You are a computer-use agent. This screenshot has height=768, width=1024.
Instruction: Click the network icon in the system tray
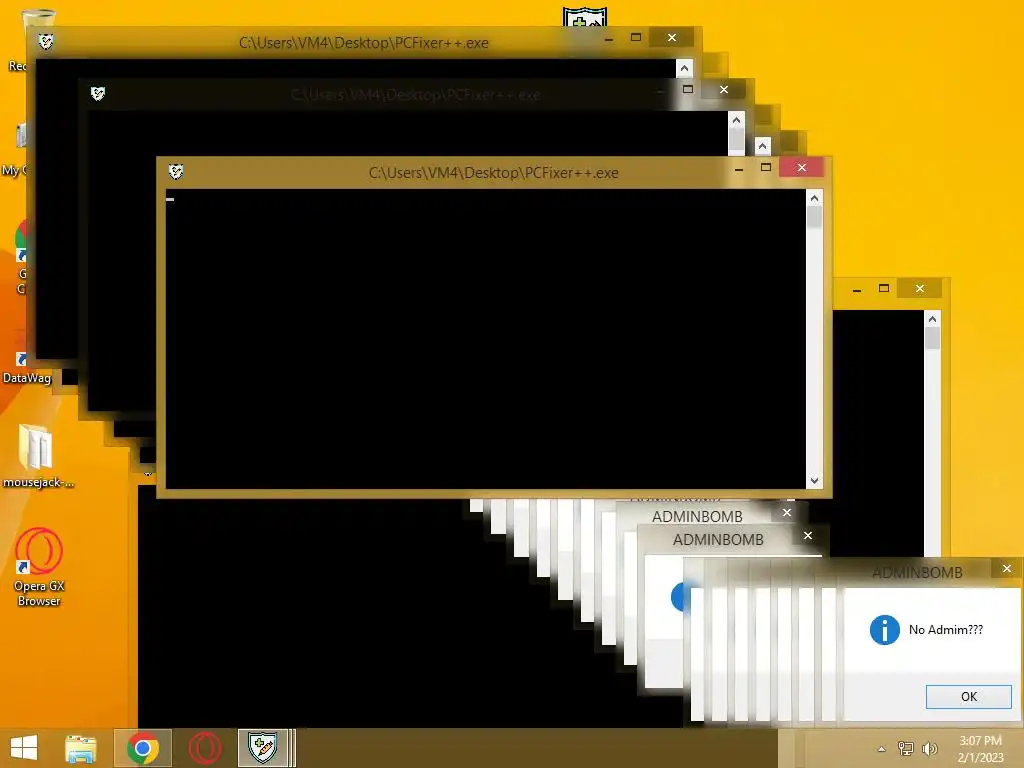coord(906,749)
